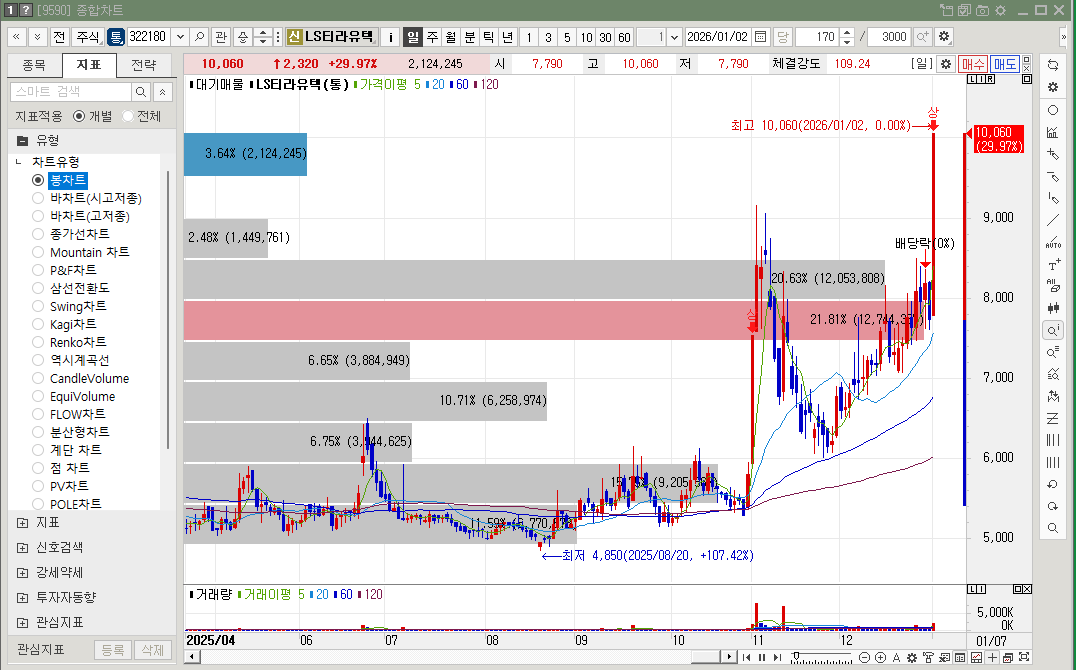
Task: Click the 관 watchlist button
Action: [x=221, y=36]
